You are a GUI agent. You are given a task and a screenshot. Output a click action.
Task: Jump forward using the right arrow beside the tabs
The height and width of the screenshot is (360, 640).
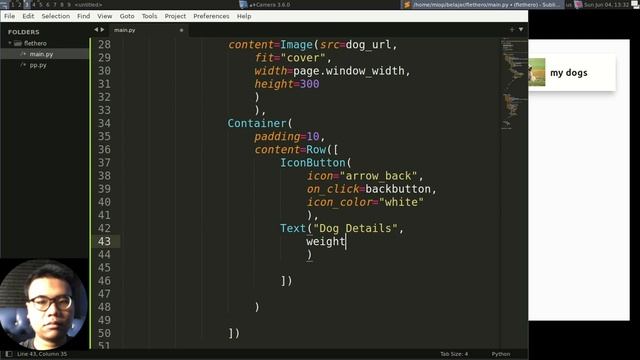pos(102,30)
